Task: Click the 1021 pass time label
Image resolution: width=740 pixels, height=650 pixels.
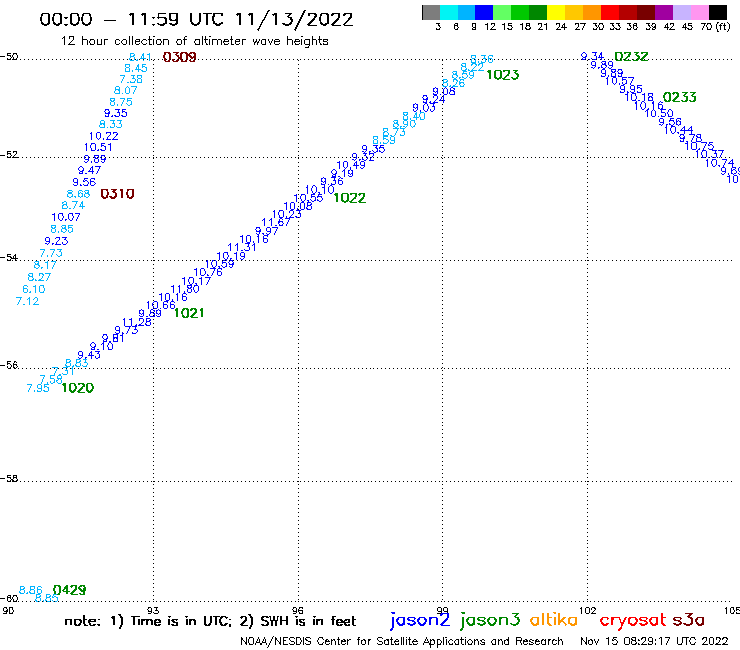Action: [x=189, y=313]
